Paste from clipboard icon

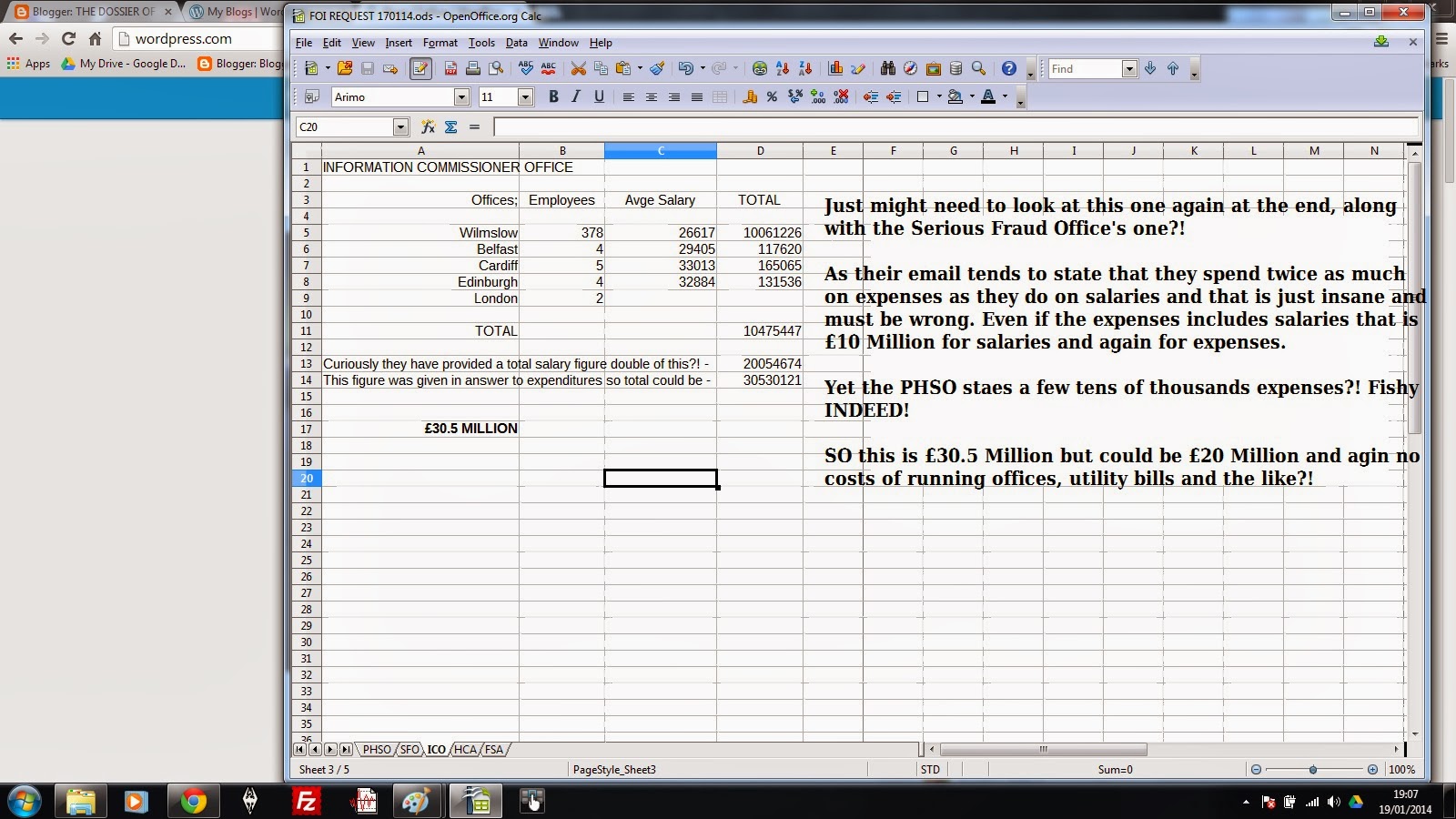tap(623, 69)
